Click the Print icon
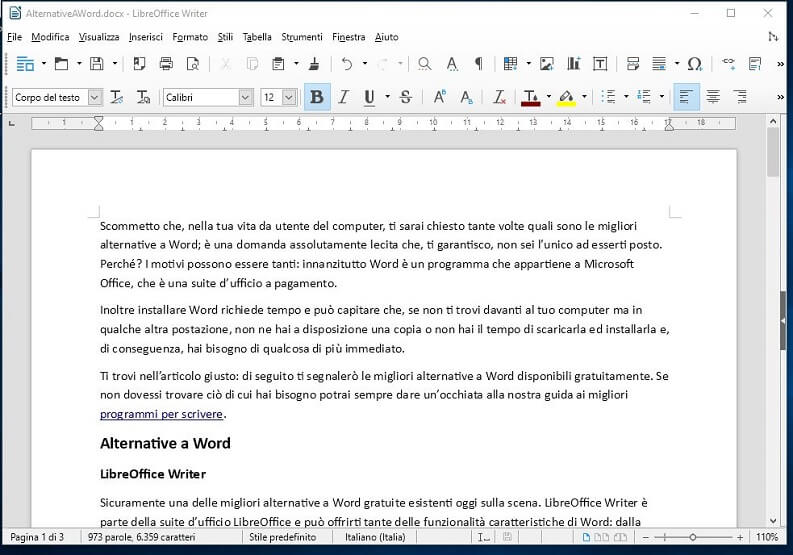This screenshot has height=555, width=793. [166, 64]
